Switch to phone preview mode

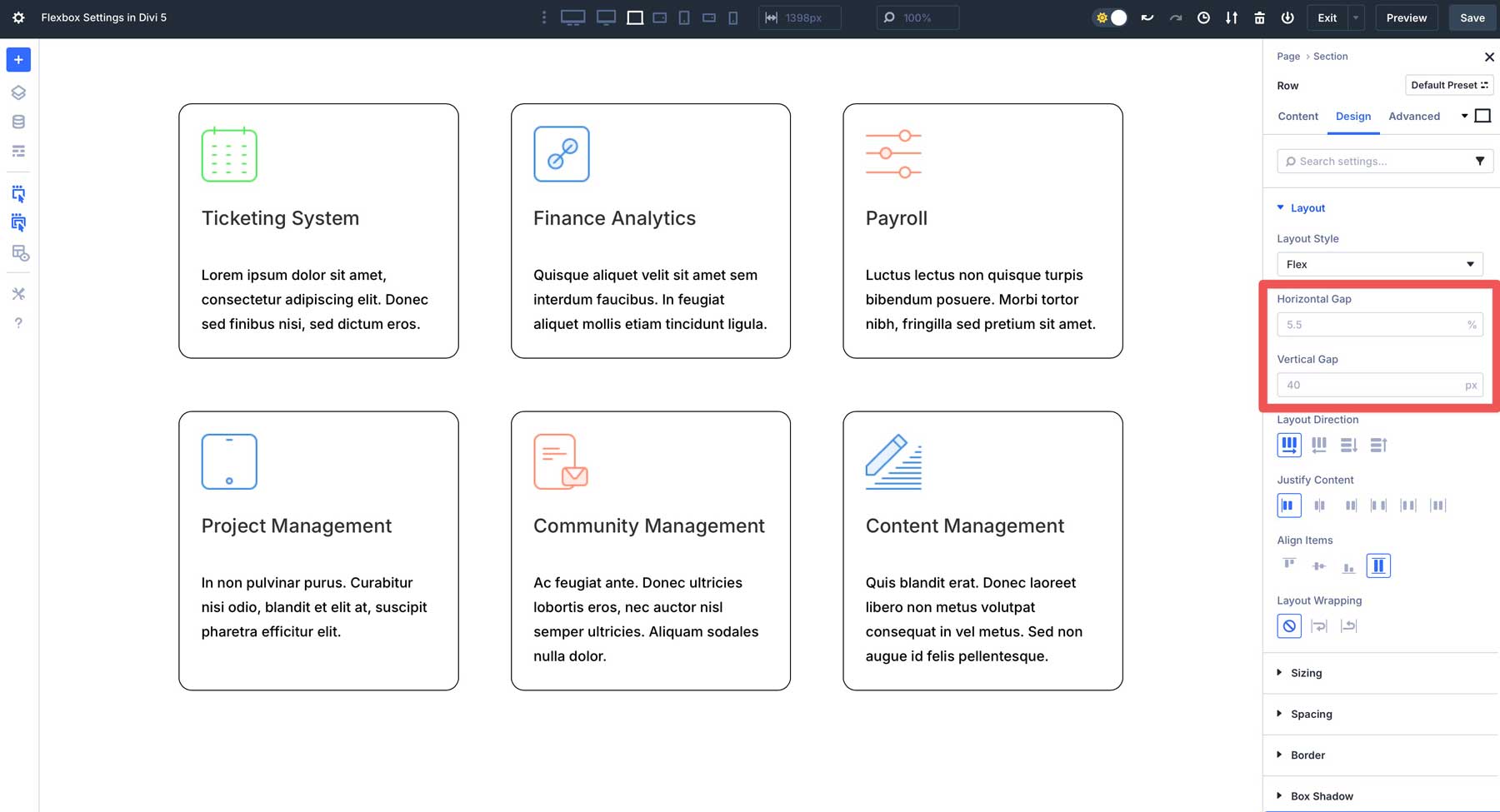(732, 17)
